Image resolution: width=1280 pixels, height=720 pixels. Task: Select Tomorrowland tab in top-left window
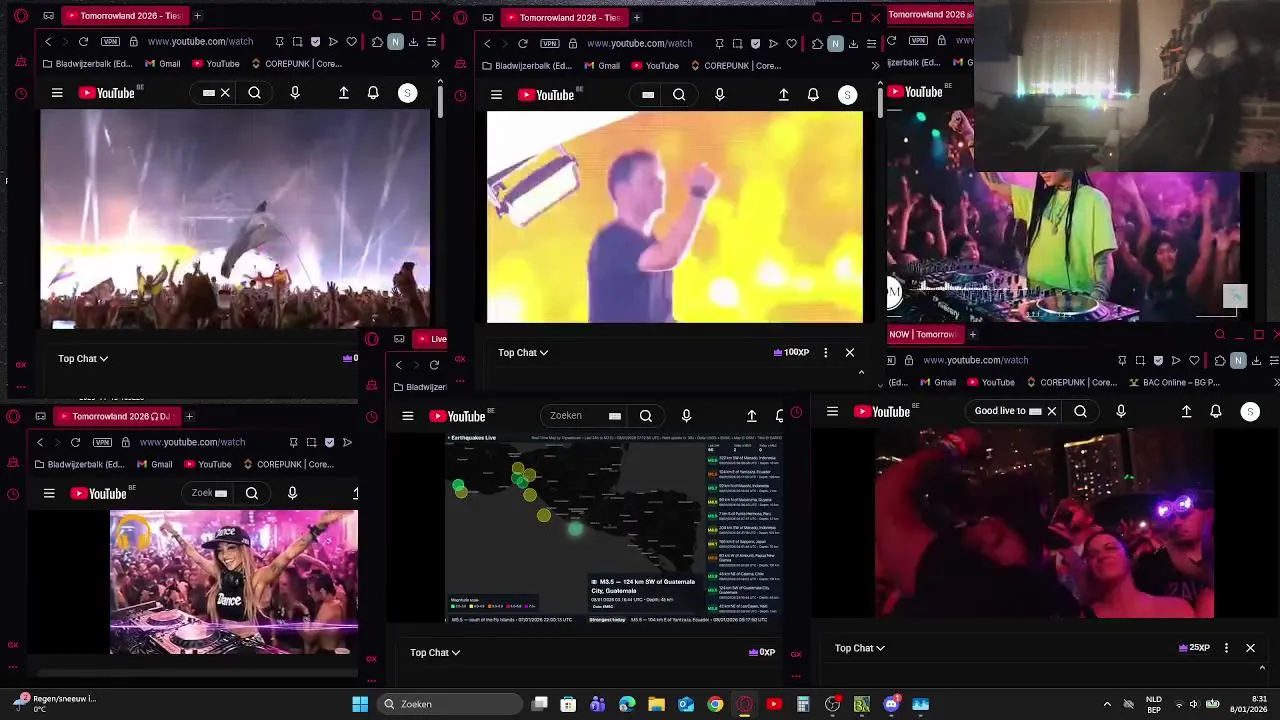click(123, 16)
